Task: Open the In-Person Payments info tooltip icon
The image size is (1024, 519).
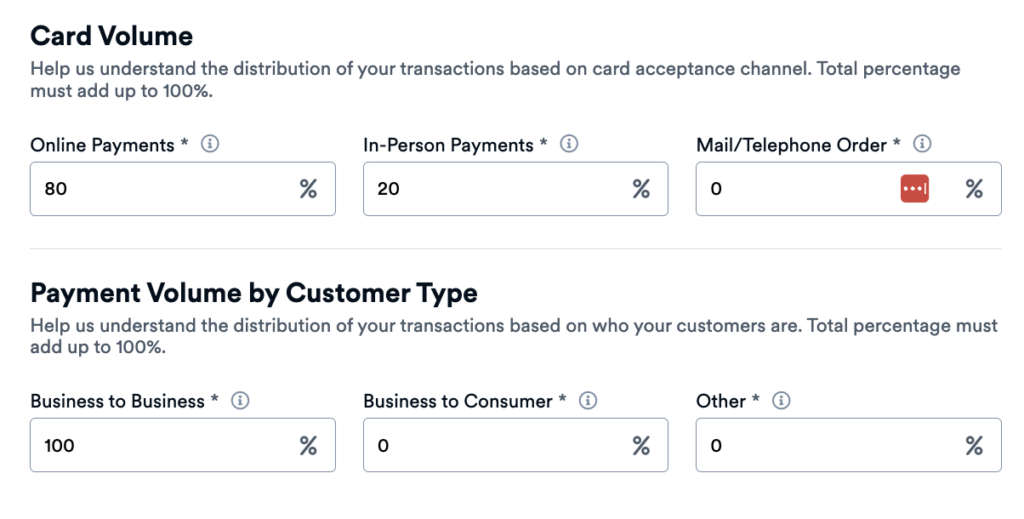Action: point(569,144)
